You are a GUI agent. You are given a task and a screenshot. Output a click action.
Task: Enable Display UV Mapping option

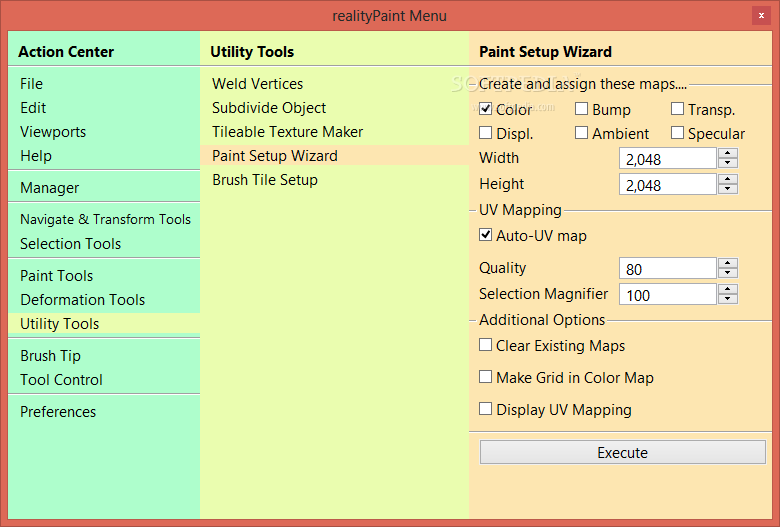486,409
